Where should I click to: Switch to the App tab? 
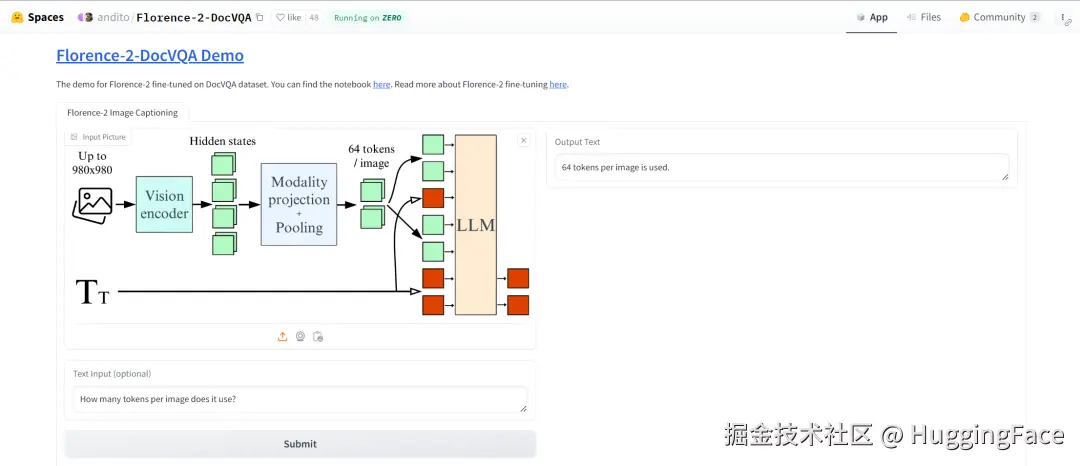coord(871,17)
